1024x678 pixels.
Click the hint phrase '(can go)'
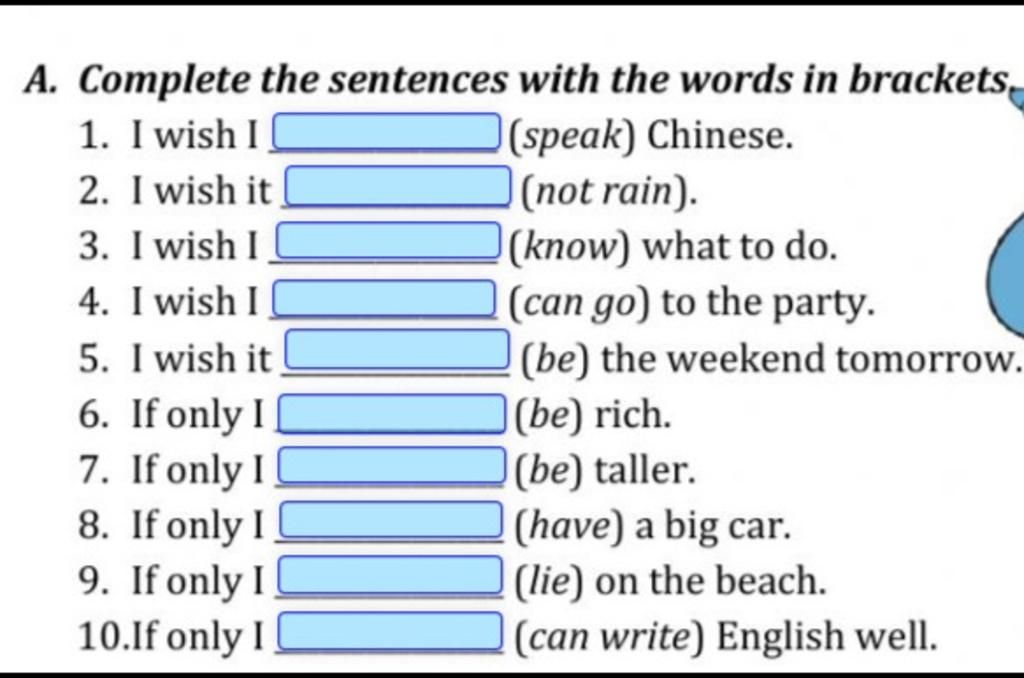pos(580,304)
